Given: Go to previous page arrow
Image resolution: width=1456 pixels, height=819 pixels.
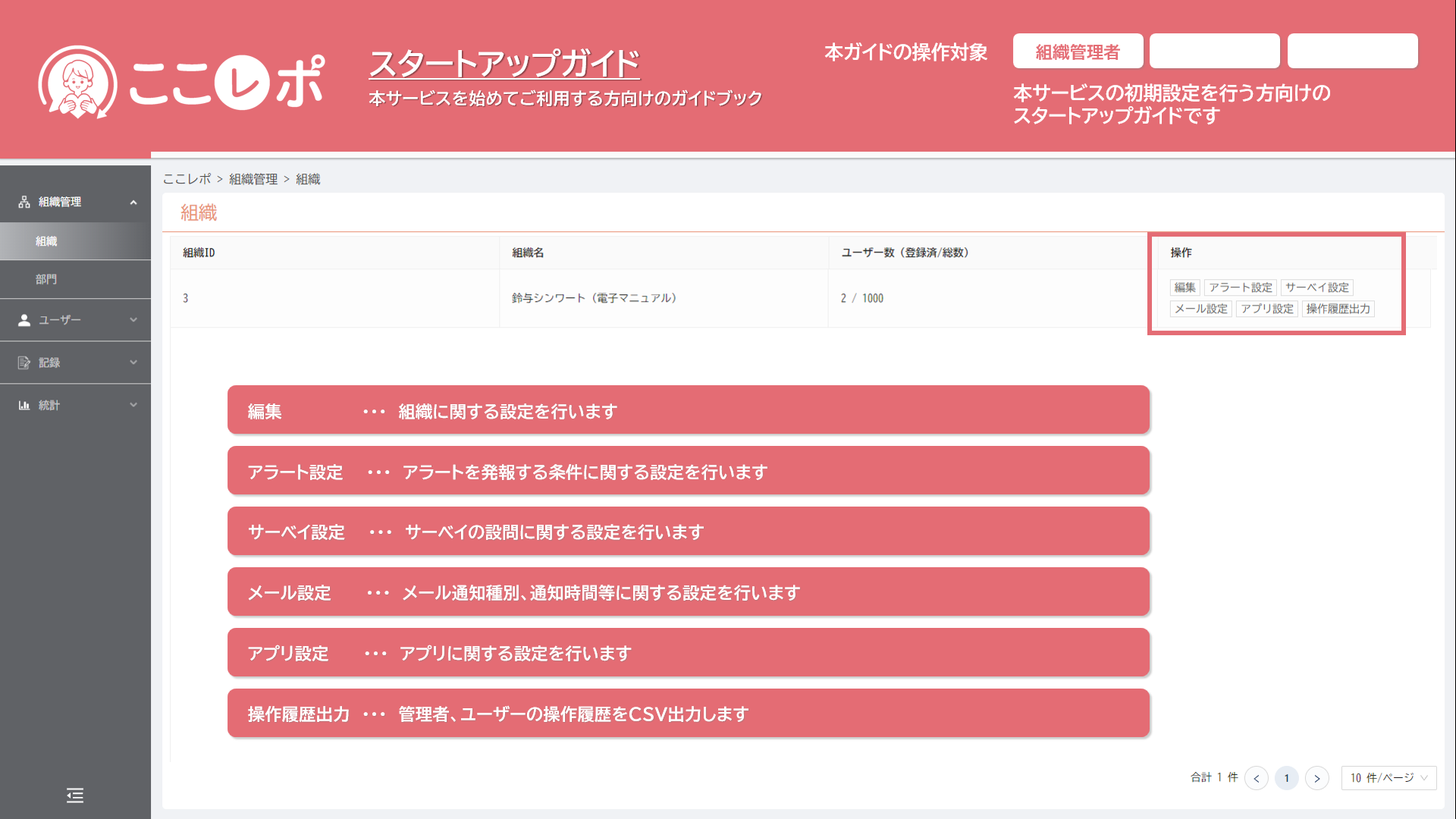Looking at the screenshot, I should (1257, 778).
